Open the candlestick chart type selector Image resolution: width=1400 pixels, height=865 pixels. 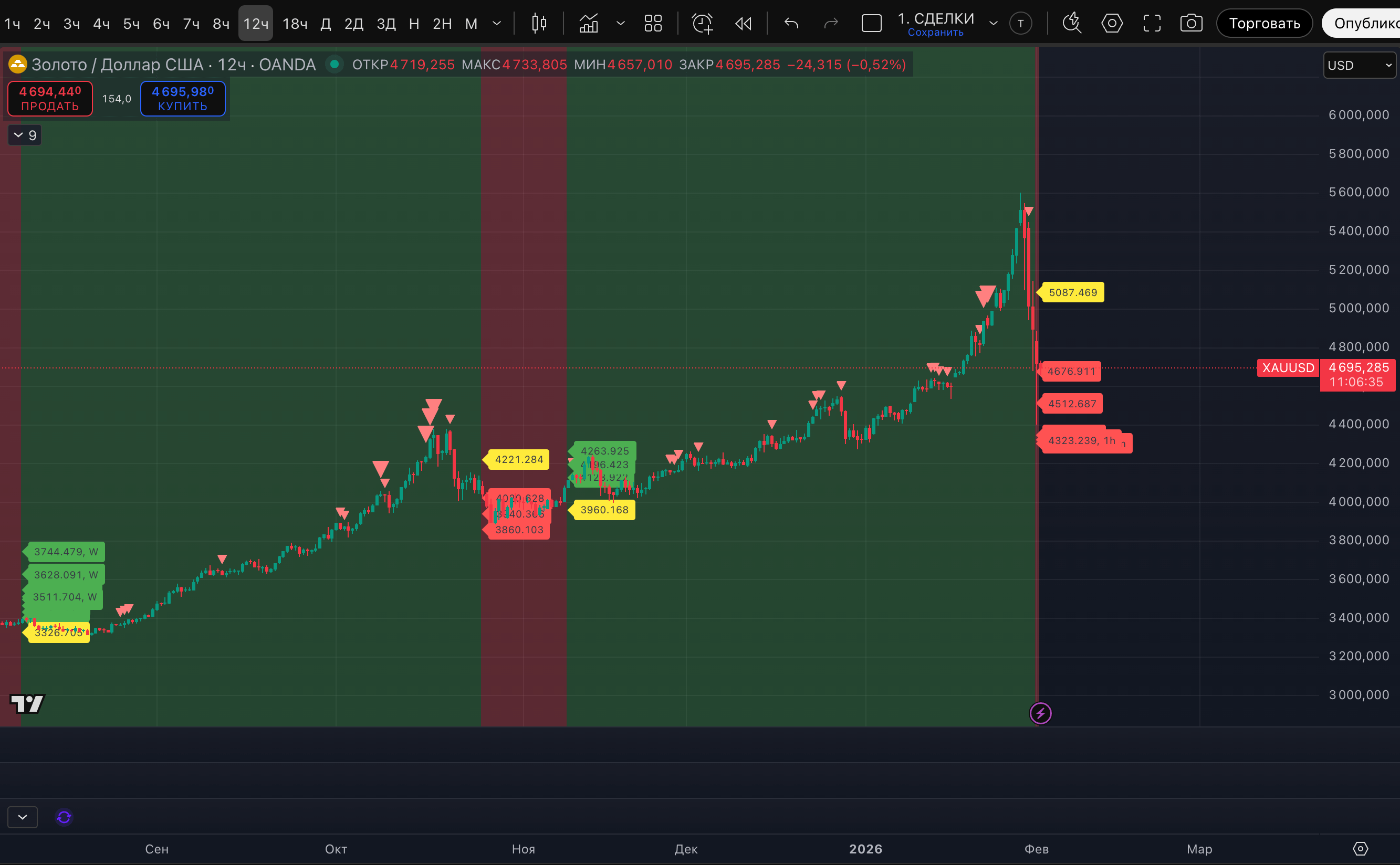coord(539,24)
